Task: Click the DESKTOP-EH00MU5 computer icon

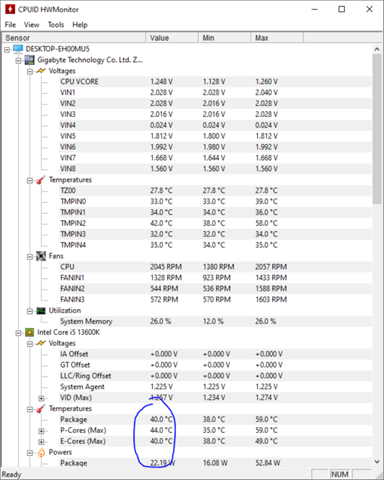Action: [18, 49]
